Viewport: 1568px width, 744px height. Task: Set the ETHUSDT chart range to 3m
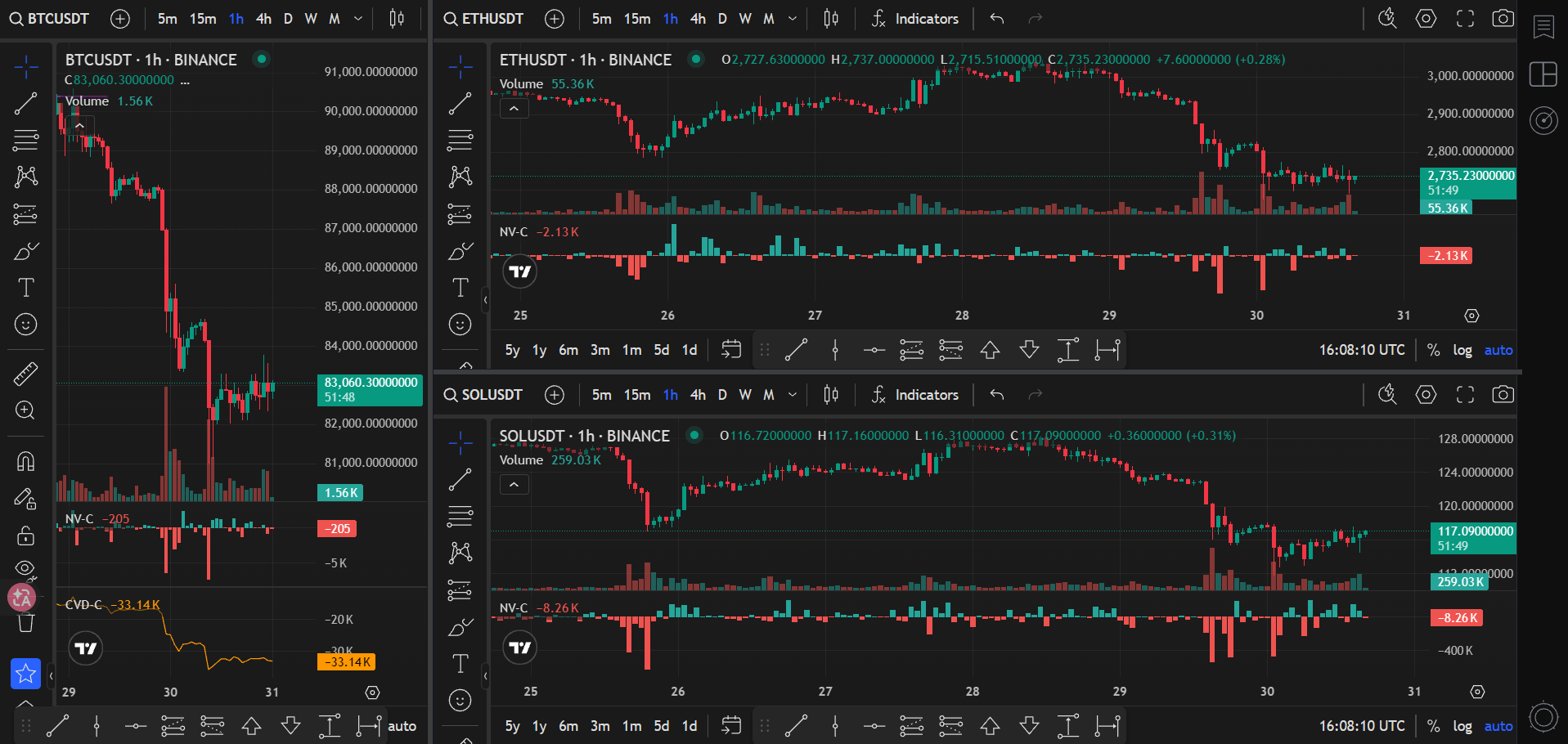tap(600, 350)
